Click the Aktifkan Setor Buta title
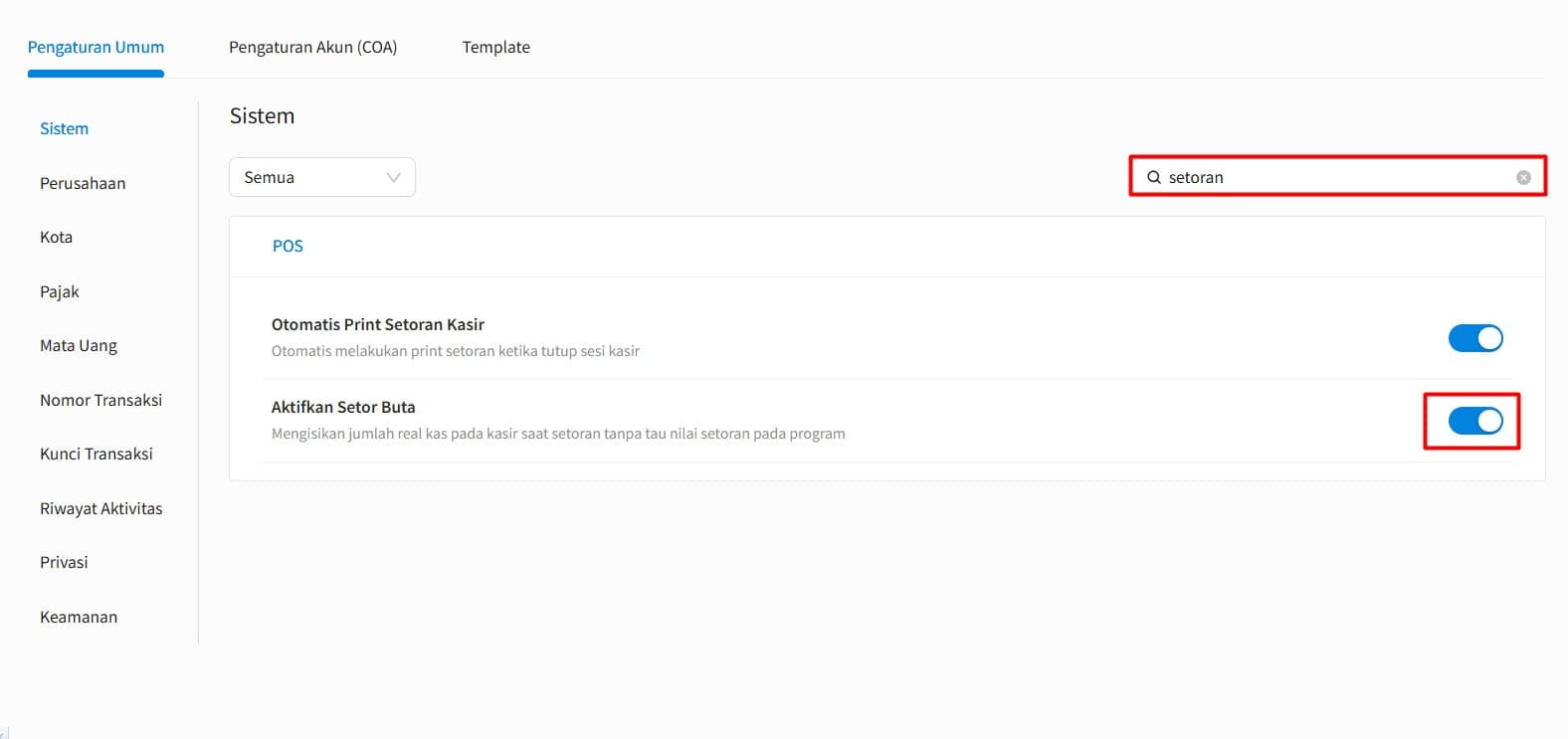1568x739 pixels. coord(343,407)
